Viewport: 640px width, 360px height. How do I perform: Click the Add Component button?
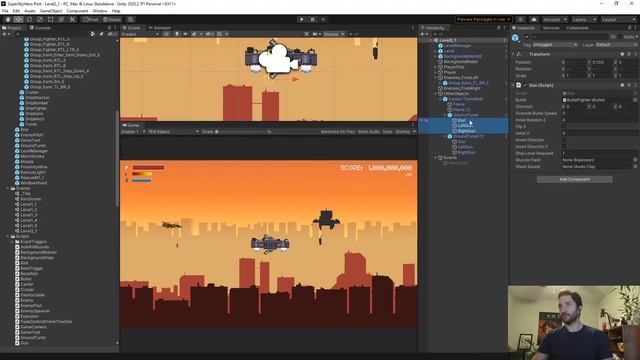574,179
